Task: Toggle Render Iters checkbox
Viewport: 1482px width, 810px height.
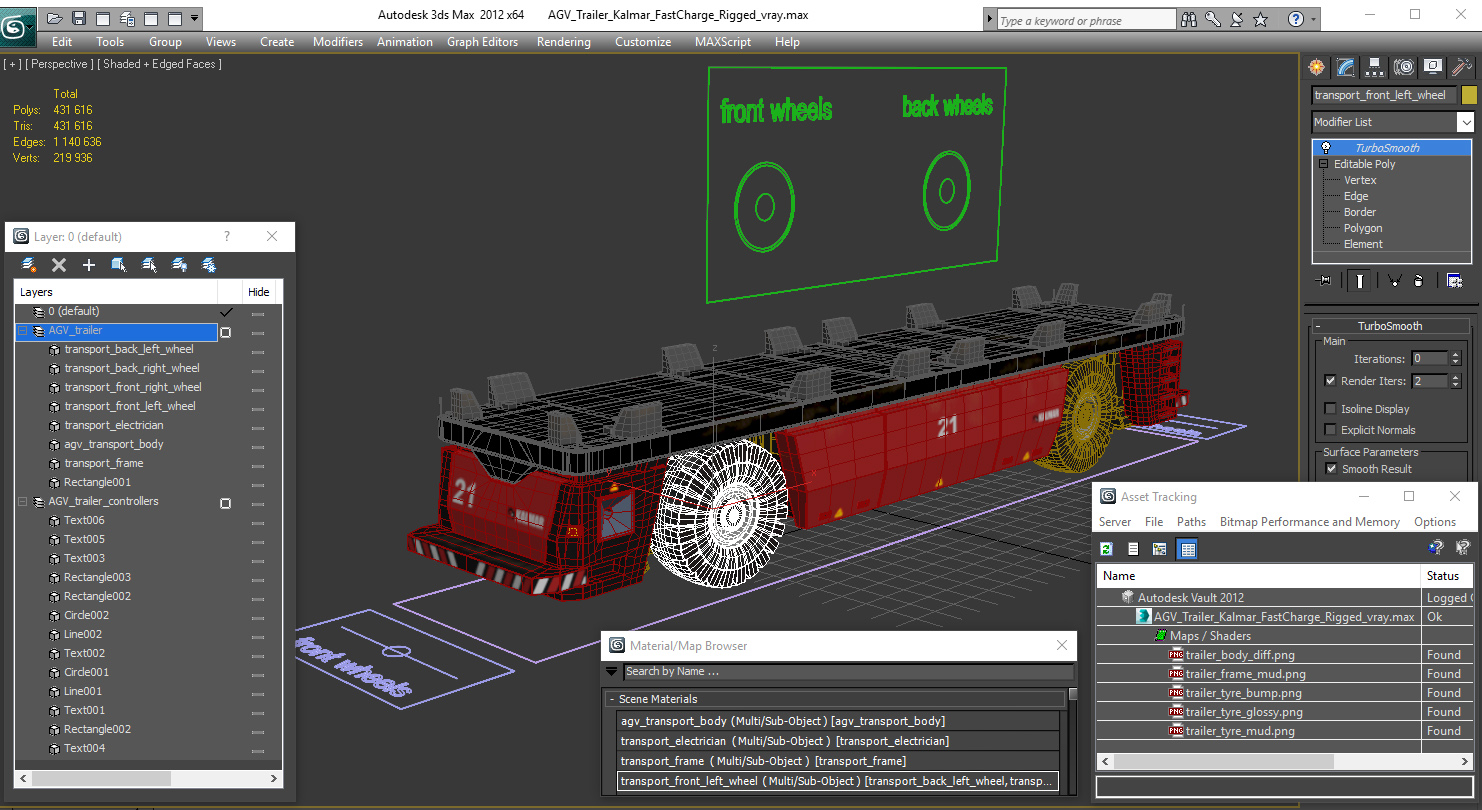Action: click(x=1330, y=381)
